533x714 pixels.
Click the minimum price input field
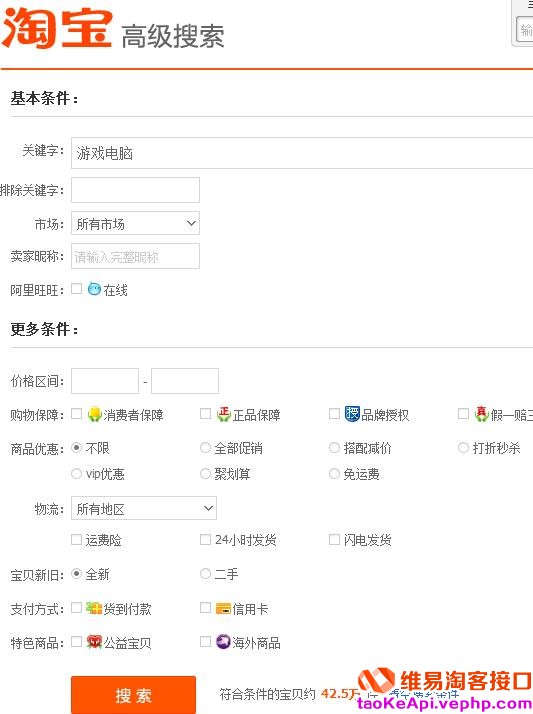105,381
